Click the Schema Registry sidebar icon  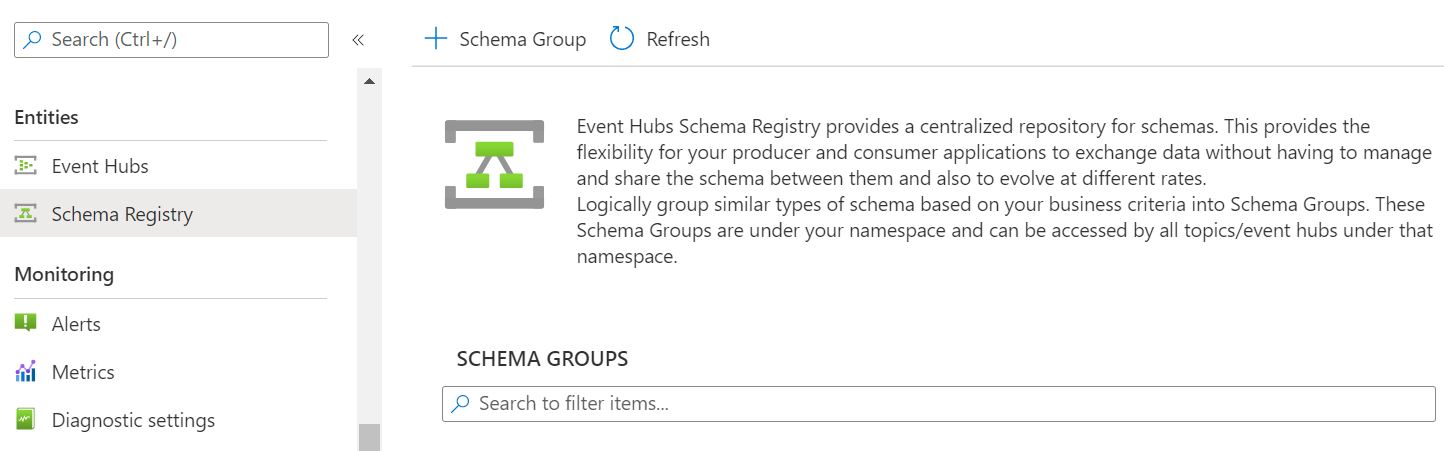click(26, 214)
